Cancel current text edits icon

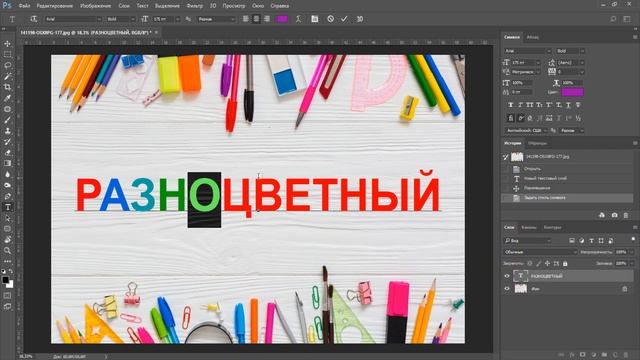tap(331, 19)
